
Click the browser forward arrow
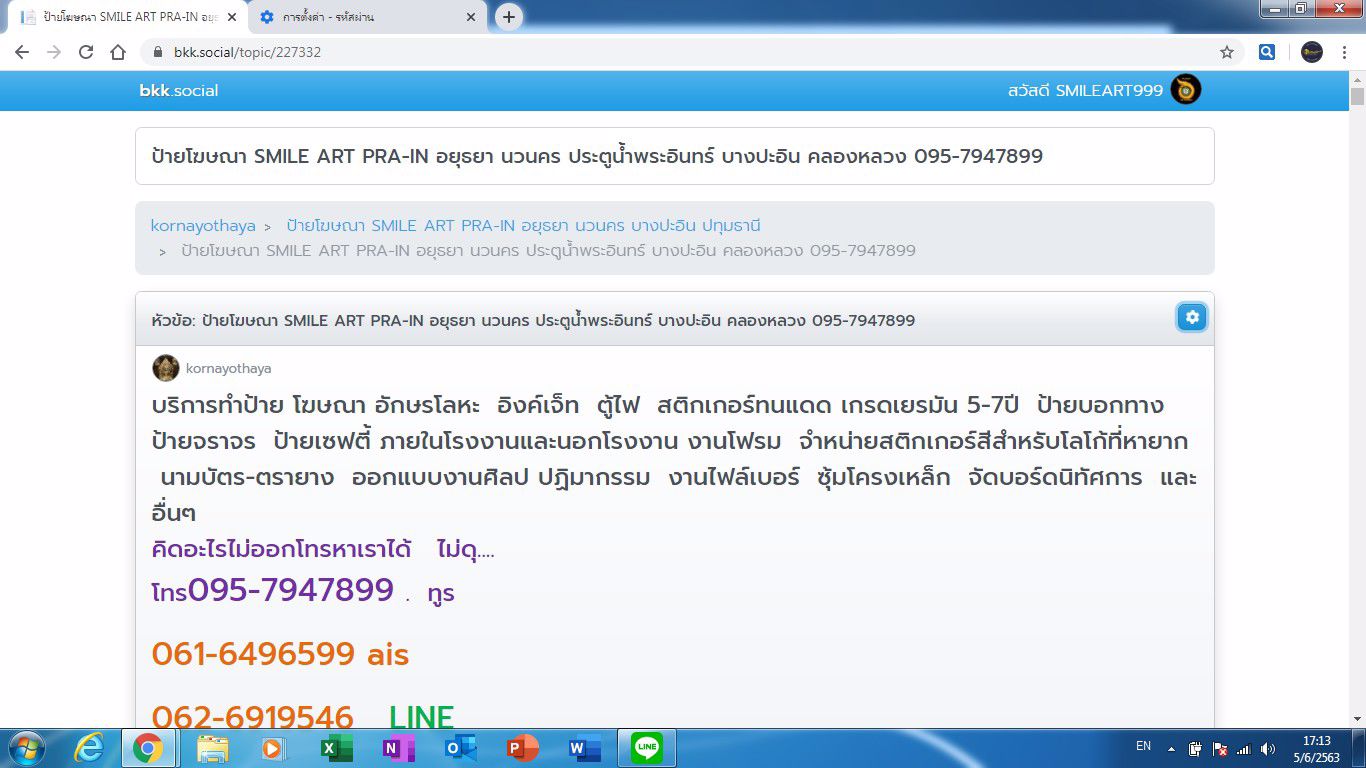point(54,52)
